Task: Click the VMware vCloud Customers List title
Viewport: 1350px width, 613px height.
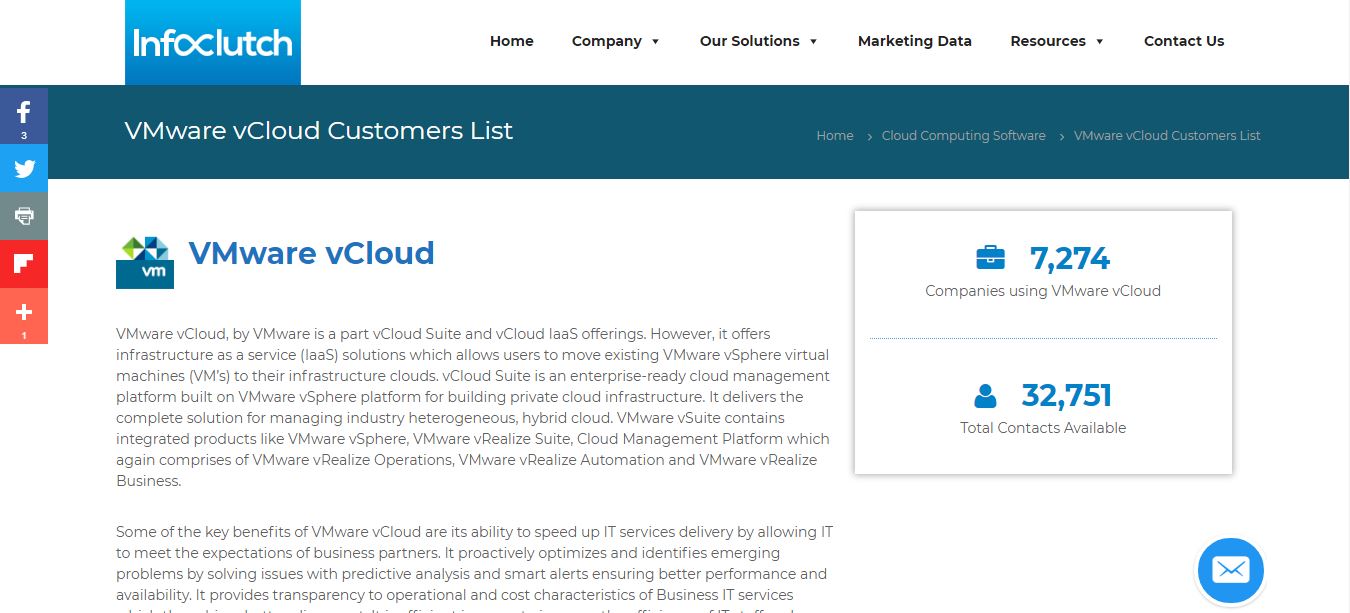Action: 319,131
